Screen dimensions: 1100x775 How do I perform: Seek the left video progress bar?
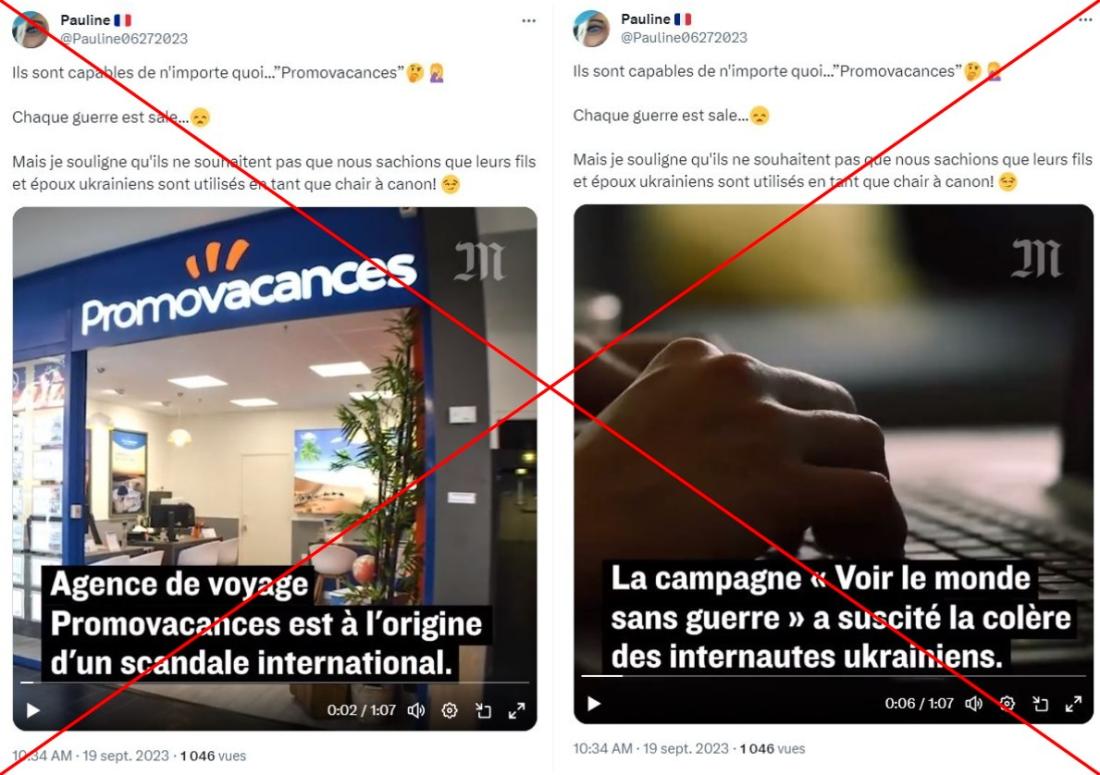click(274, 682)
